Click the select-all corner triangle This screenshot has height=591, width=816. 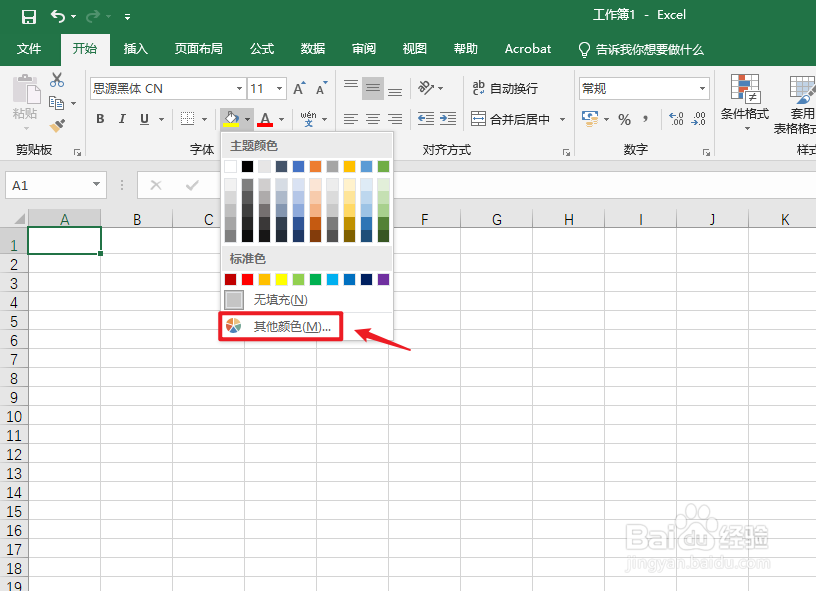(19, 219)
